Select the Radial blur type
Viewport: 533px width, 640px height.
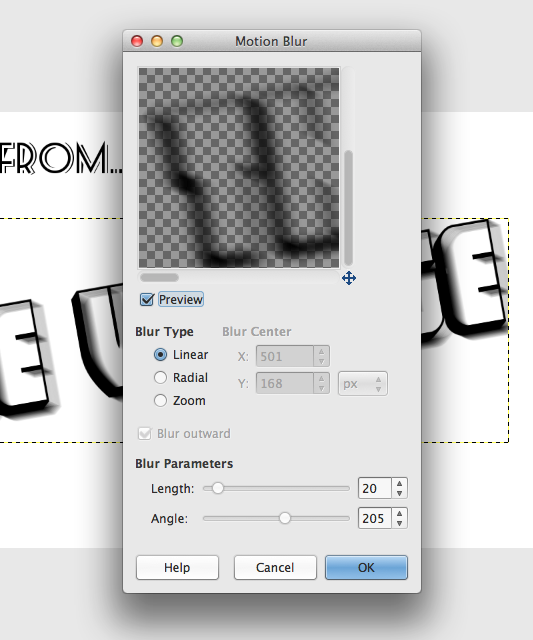click(160, 378)
